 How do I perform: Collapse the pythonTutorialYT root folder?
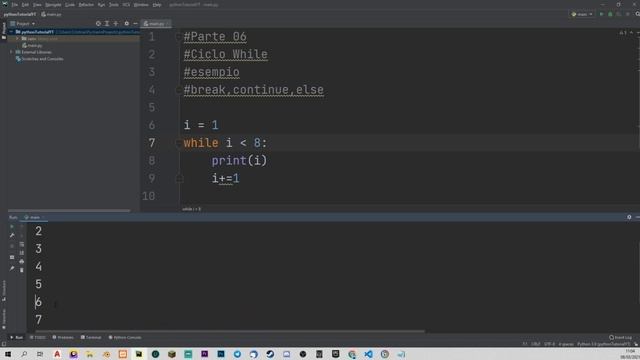[11, 32]
